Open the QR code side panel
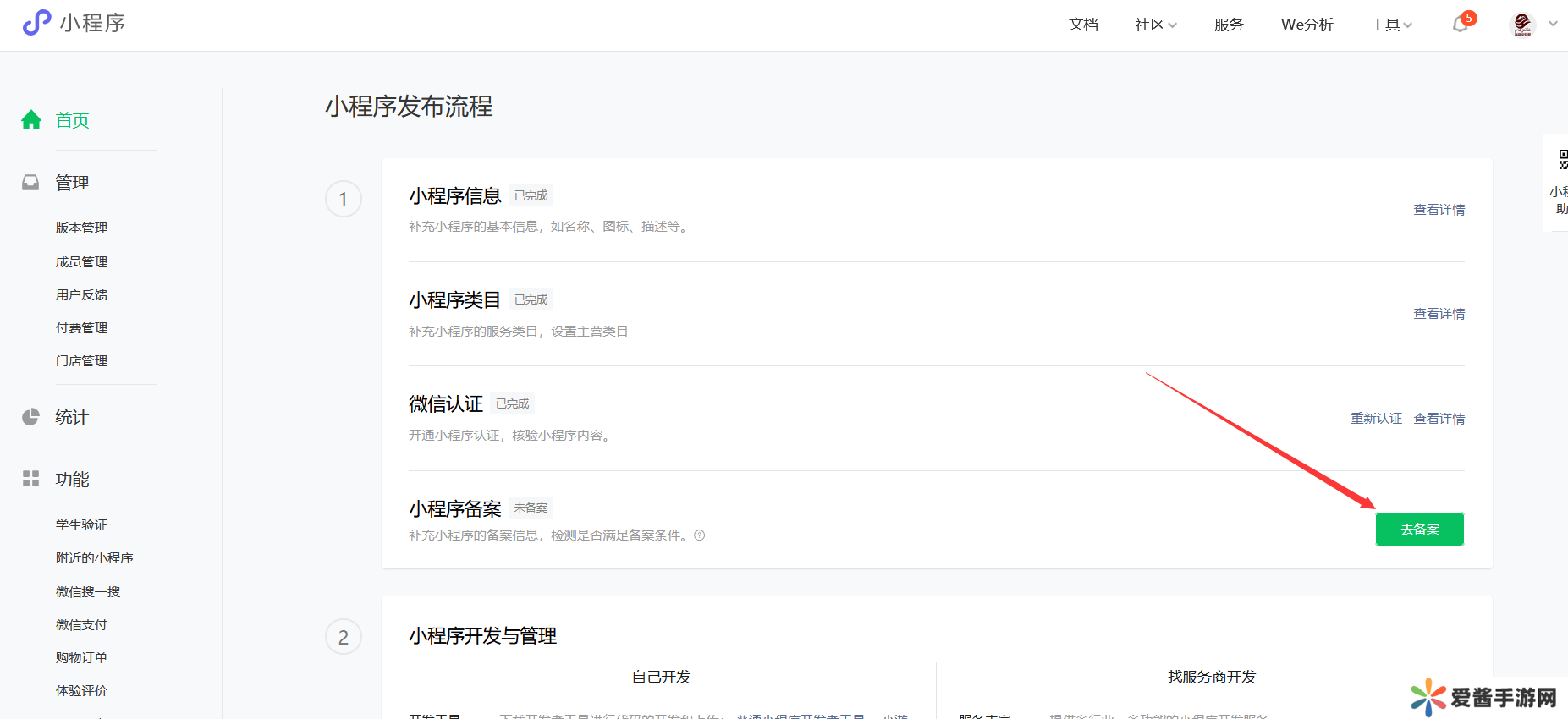This screenshot has width=1568, height=719. pos(1561,161)
